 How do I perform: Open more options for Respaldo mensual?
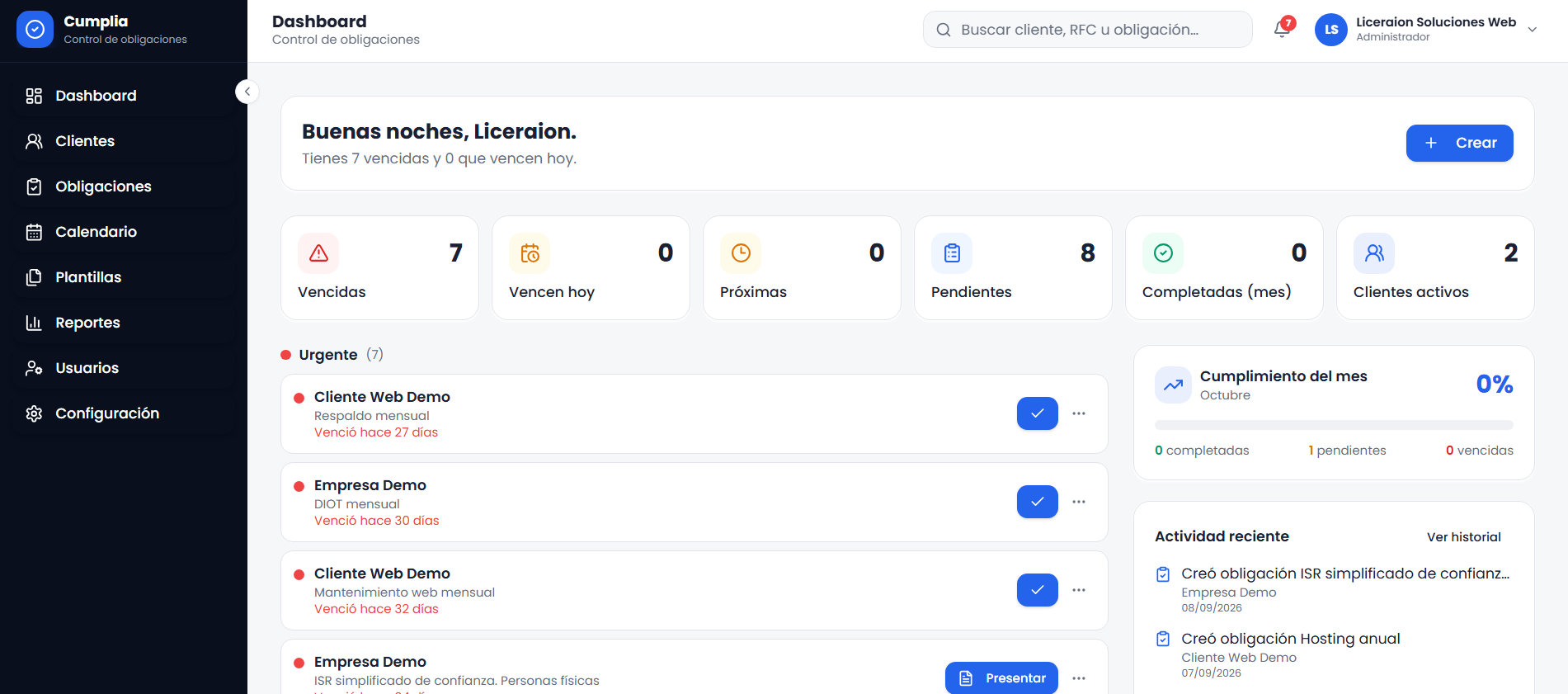click(x=1079, y=413)
